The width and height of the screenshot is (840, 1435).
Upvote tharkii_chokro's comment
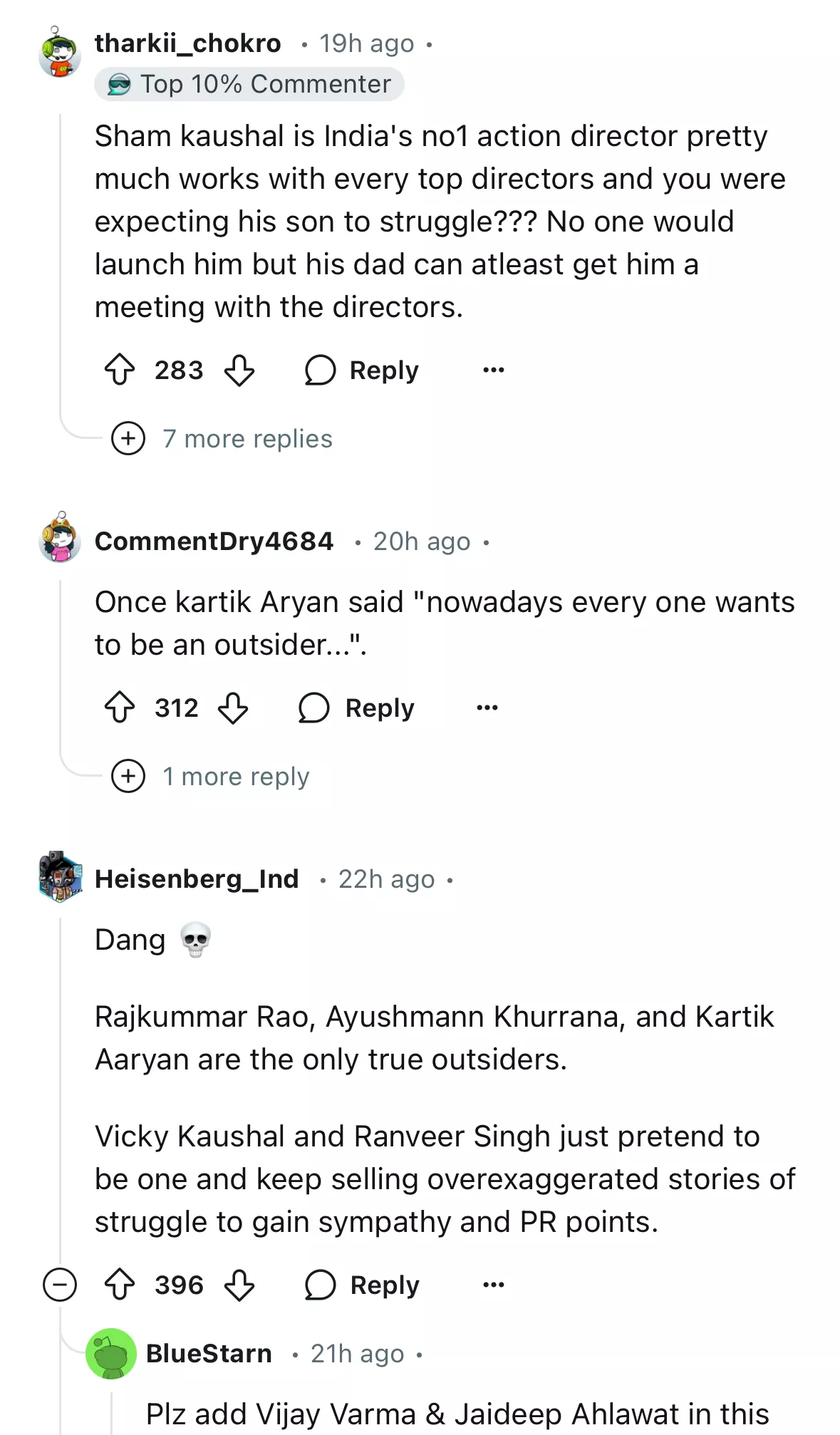pos(120,370)
